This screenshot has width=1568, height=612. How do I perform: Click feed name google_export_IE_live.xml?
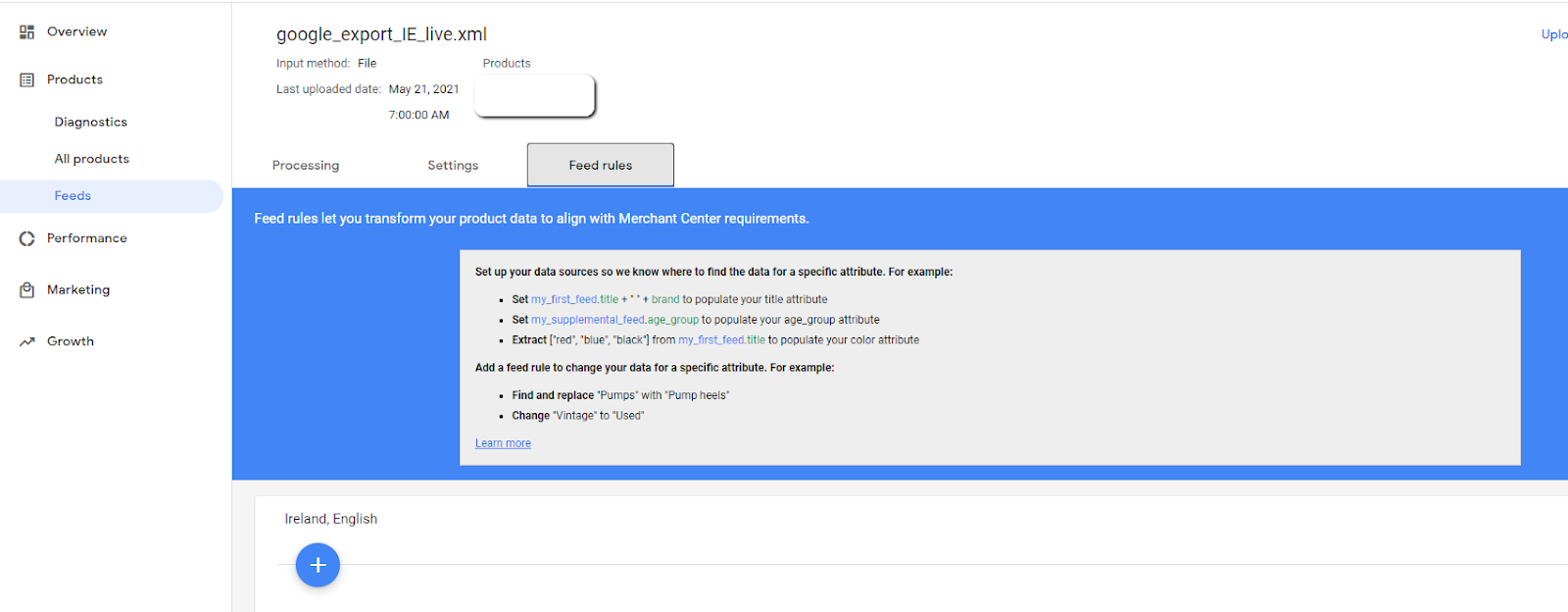[x=381, y=34]
